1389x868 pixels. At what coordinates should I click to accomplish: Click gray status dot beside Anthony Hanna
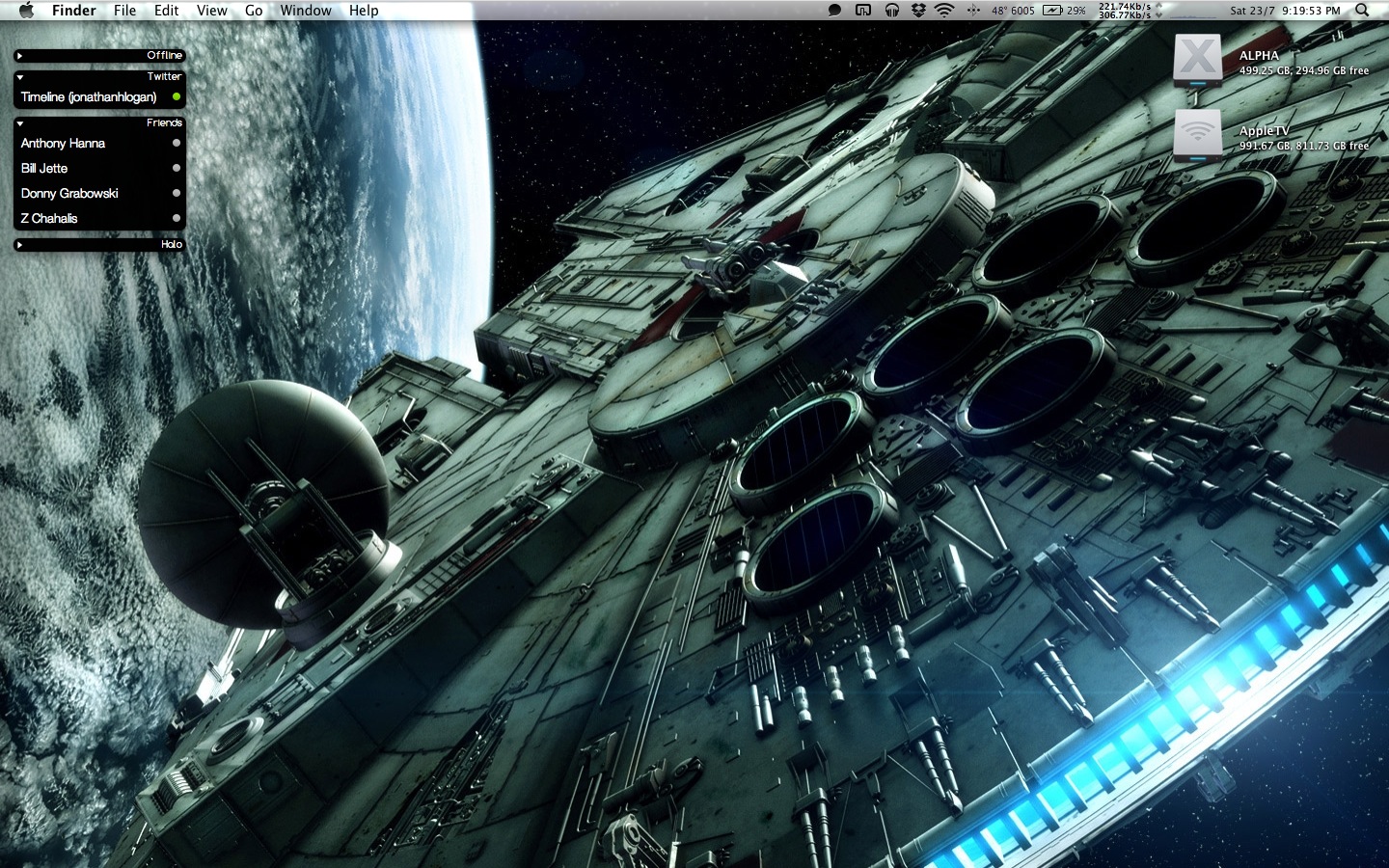click(x=177, y=143)
